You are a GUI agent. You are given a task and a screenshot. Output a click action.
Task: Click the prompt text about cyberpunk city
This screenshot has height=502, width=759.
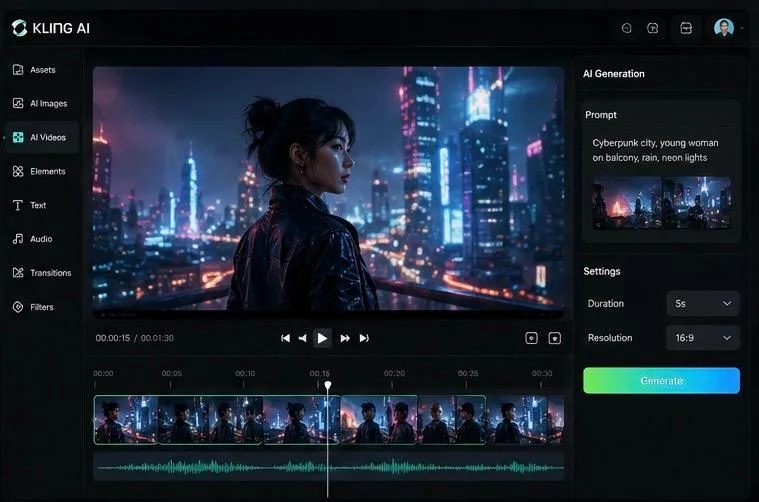(x=655, y=150)
